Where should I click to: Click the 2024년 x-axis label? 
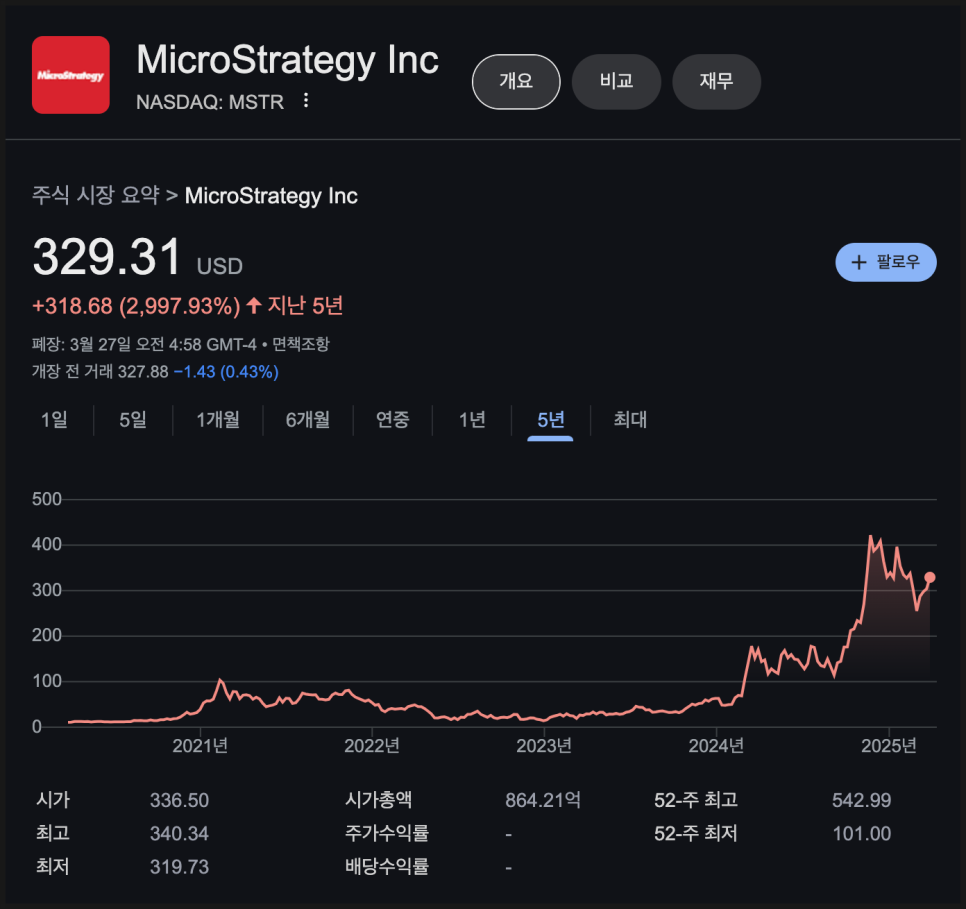[716, 746]
